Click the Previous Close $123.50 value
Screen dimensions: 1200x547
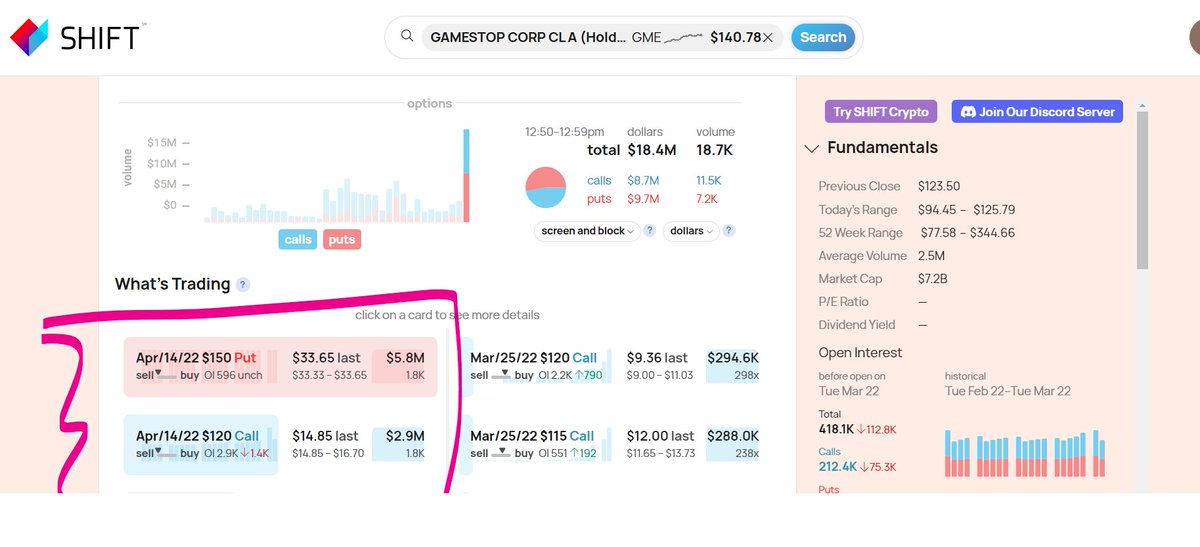point(938,186)
